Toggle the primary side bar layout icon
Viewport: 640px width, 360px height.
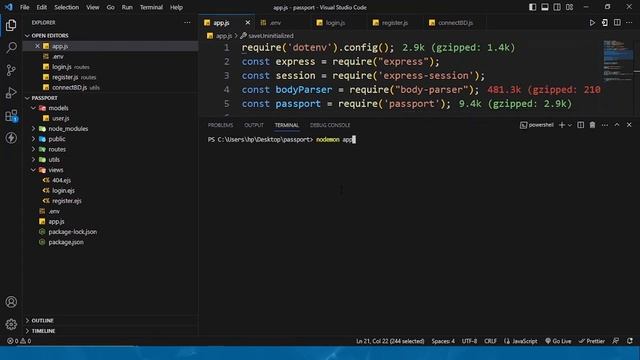pos(533,7)
